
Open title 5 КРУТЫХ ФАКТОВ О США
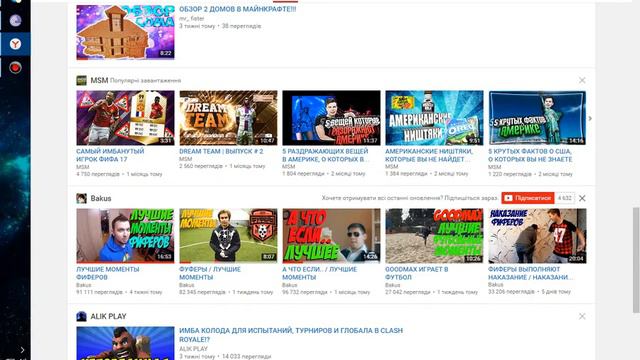[530, 155]
